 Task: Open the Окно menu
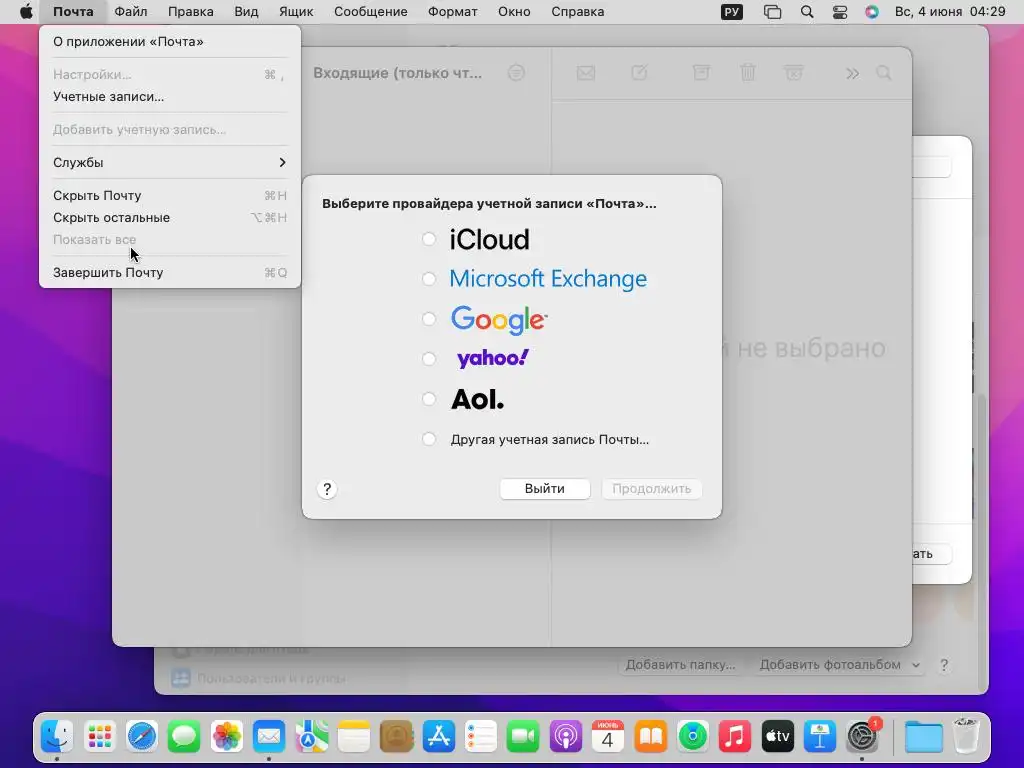pyautogui.click(x=514, y=12)
